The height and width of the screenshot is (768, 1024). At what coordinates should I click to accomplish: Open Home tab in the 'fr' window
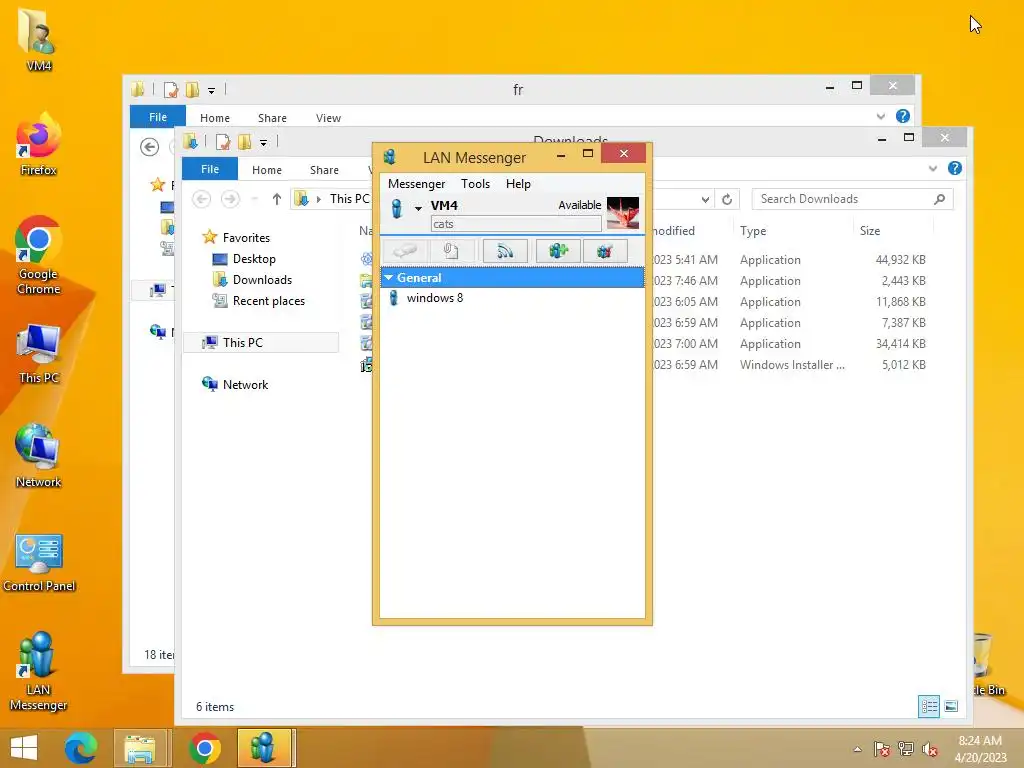click(x=215, y=118)
